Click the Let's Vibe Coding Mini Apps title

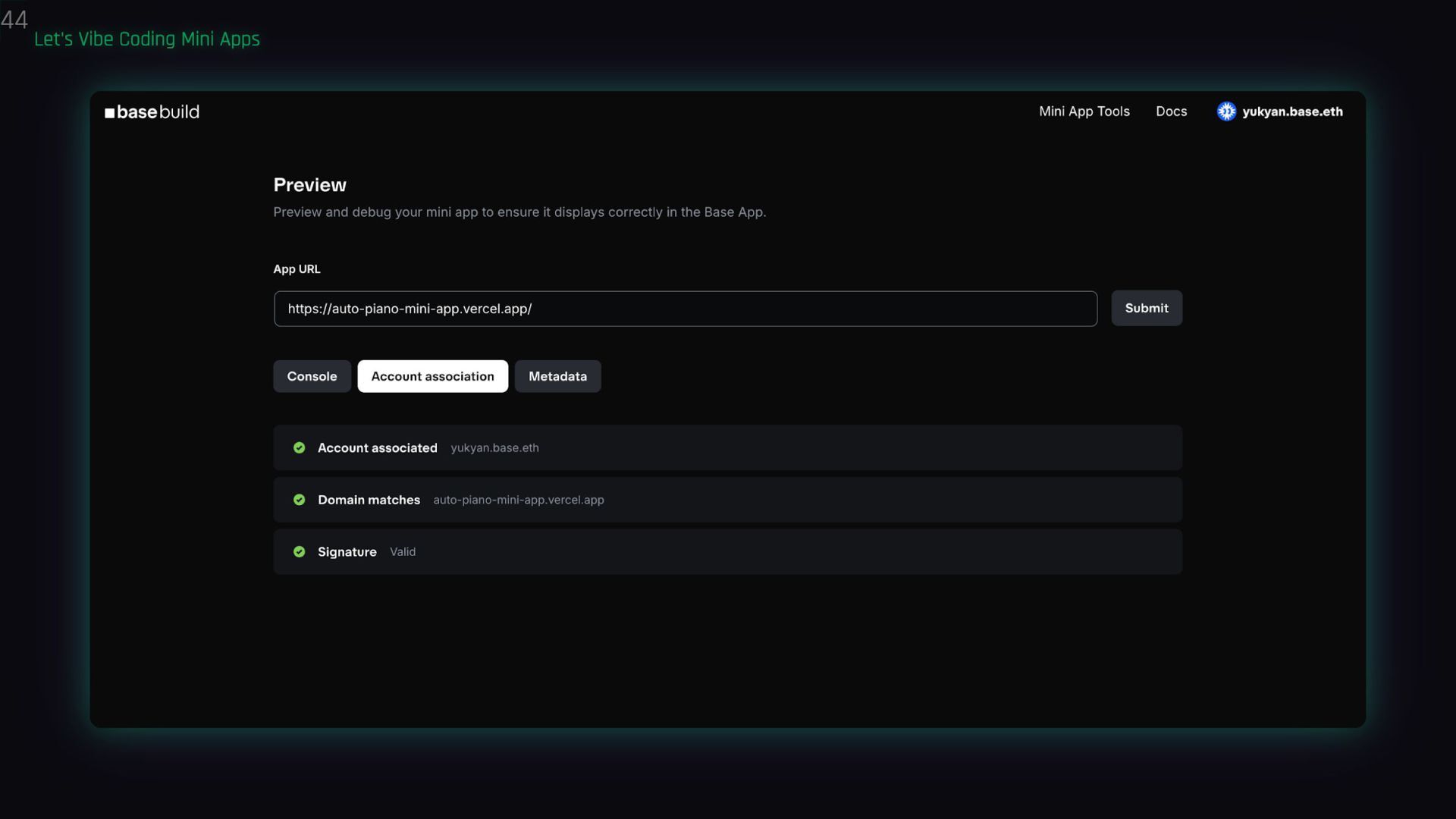coord(147,39)
